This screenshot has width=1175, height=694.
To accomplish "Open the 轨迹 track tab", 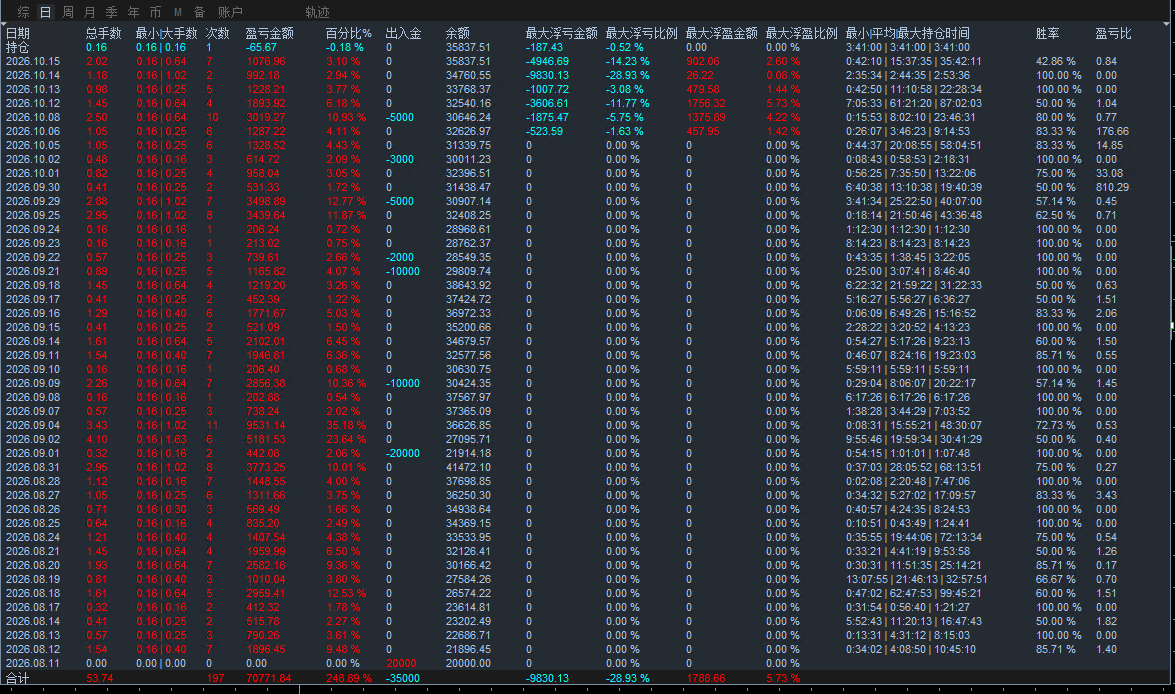I will [x=317, y=12].
